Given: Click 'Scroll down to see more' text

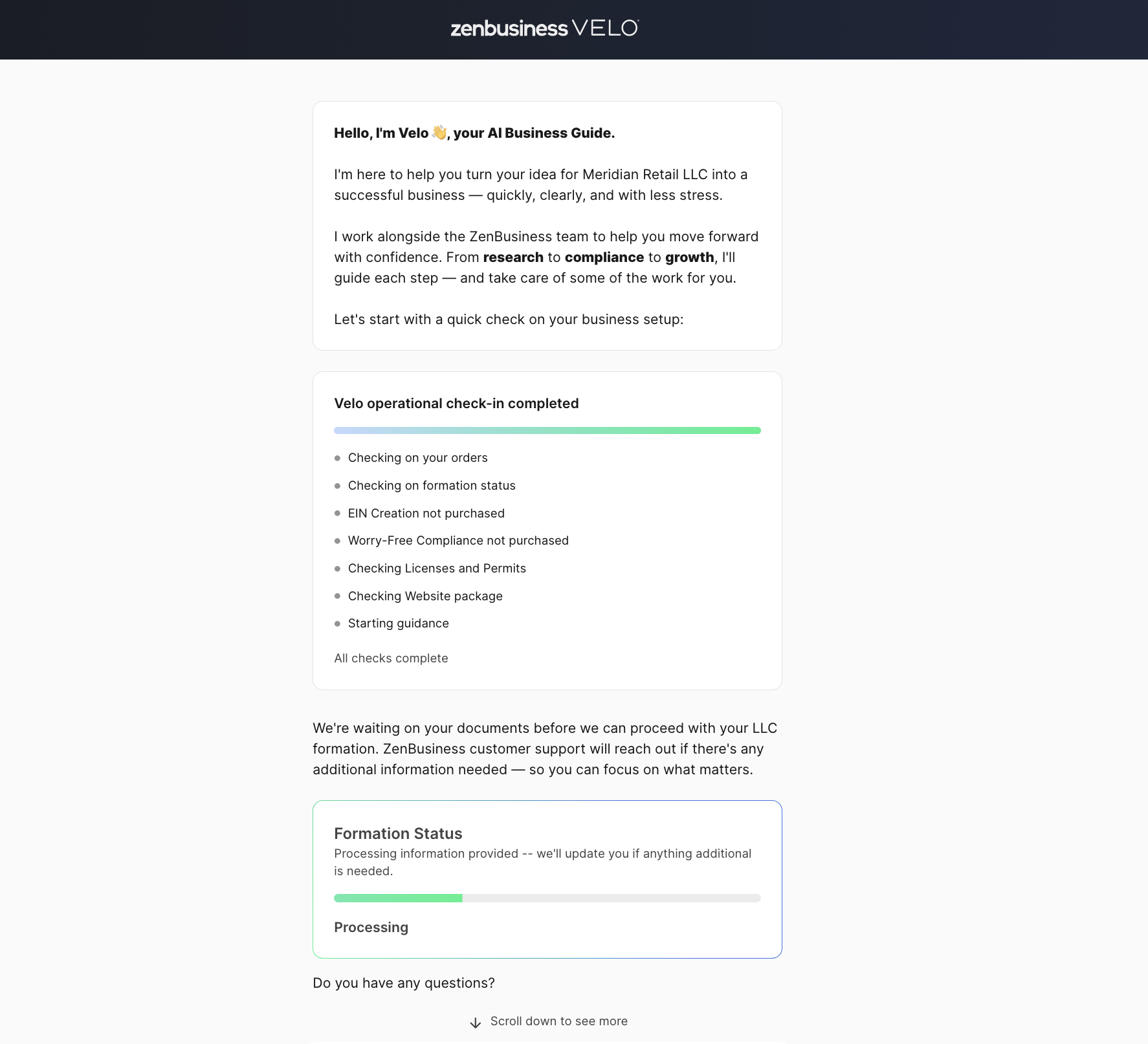Looking at the screenshot, I should coord(559,1021).
